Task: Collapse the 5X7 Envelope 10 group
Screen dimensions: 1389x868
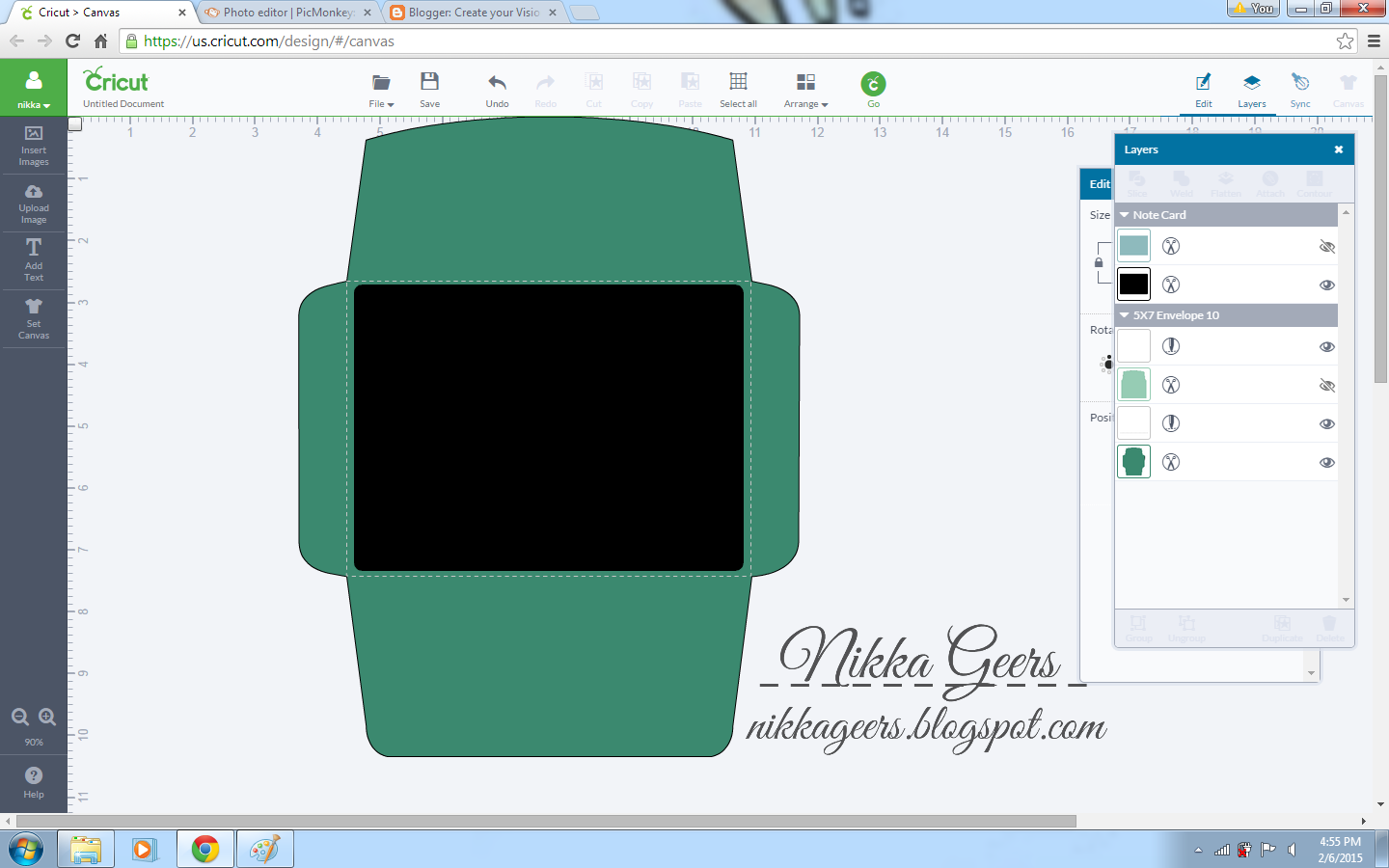Action: click(1124, 315)
